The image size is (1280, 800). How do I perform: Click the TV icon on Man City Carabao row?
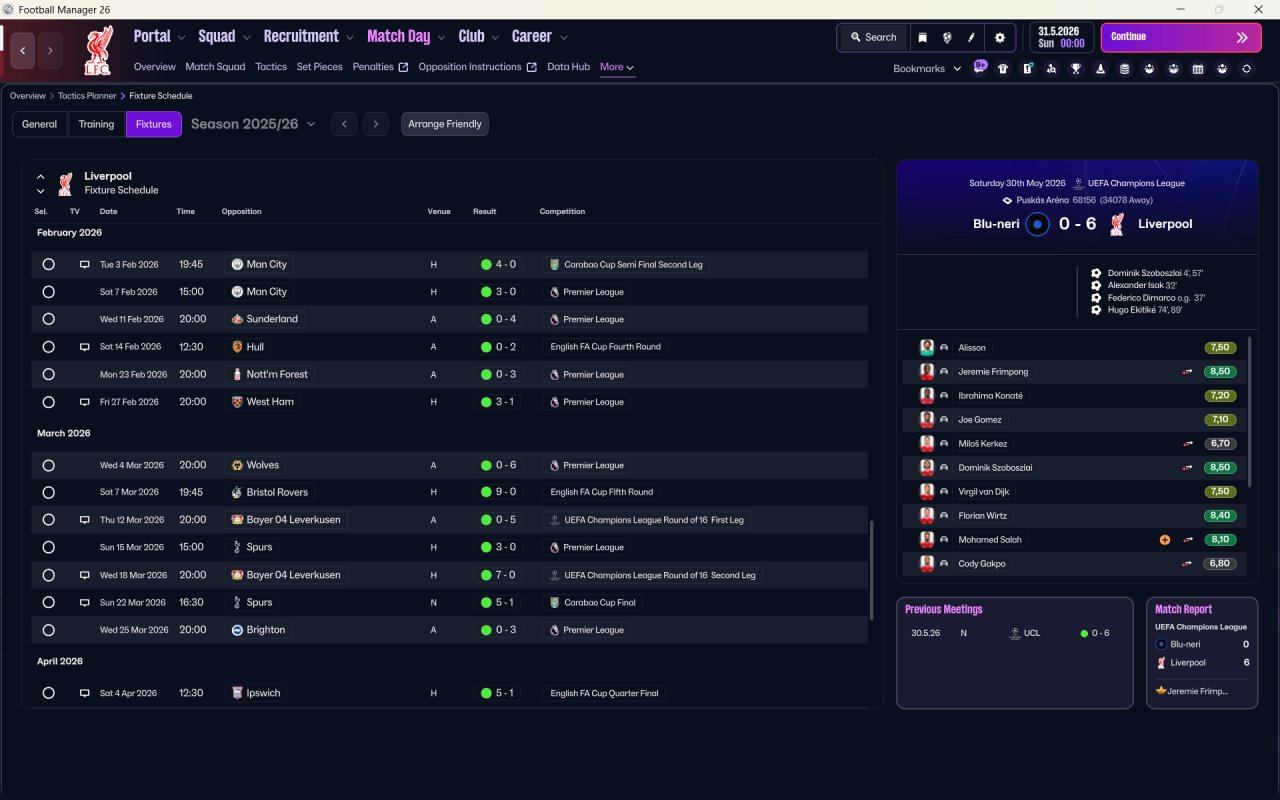click(85, 265)
